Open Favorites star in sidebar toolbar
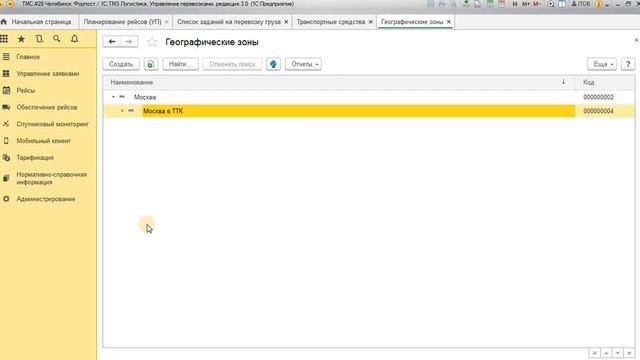This screenshot has height=360, width=640. pos(21,39)
